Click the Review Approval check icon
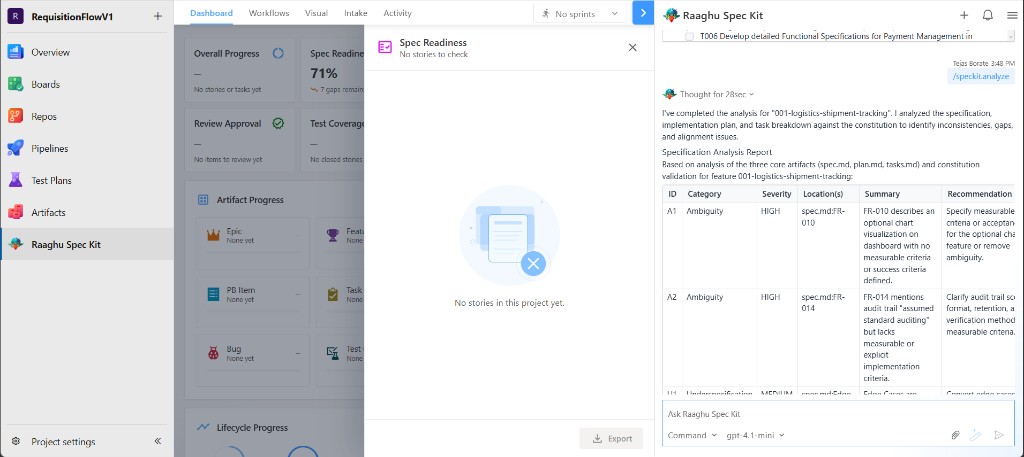1024x457 pixels. pyautogui.click(x=278, y=123)
